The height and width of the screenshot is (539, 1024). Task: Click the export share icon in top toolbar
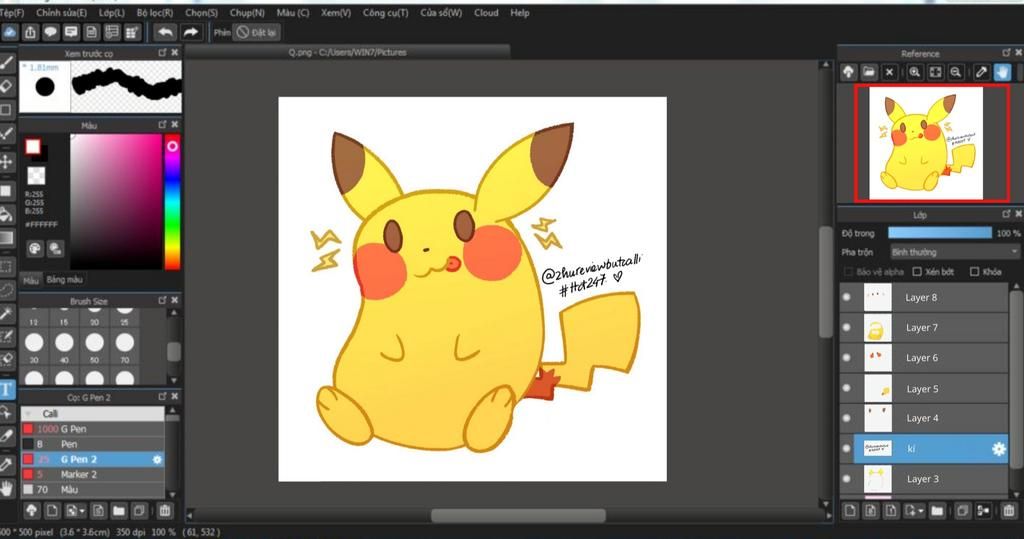[30, 32]
